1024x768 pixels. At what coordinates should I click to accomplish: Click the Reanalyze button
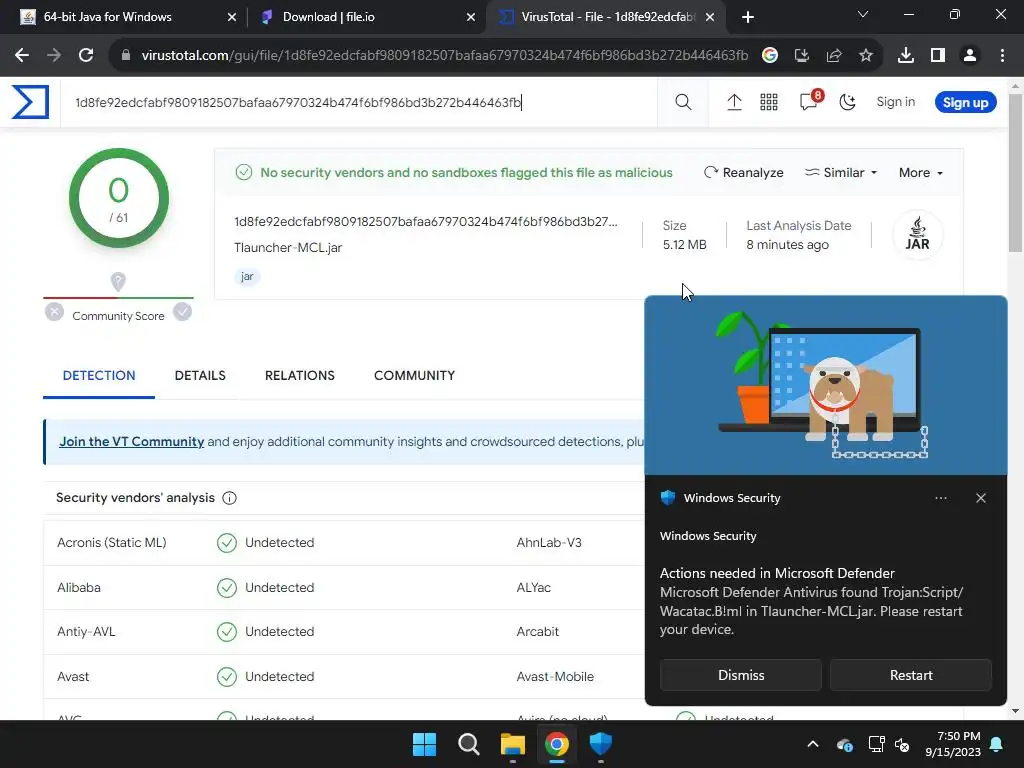coord(743,172)
